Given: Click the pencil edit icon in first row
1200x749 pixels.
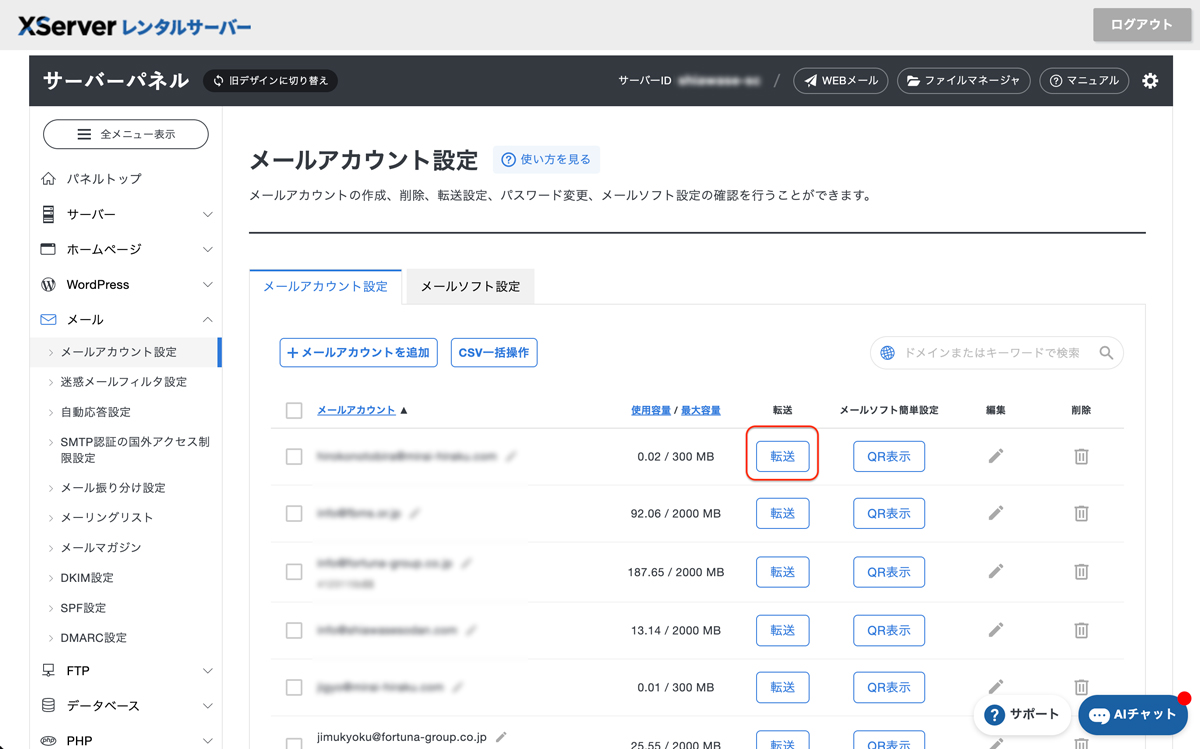Looking at the screenshot, I should pos(995,456).
